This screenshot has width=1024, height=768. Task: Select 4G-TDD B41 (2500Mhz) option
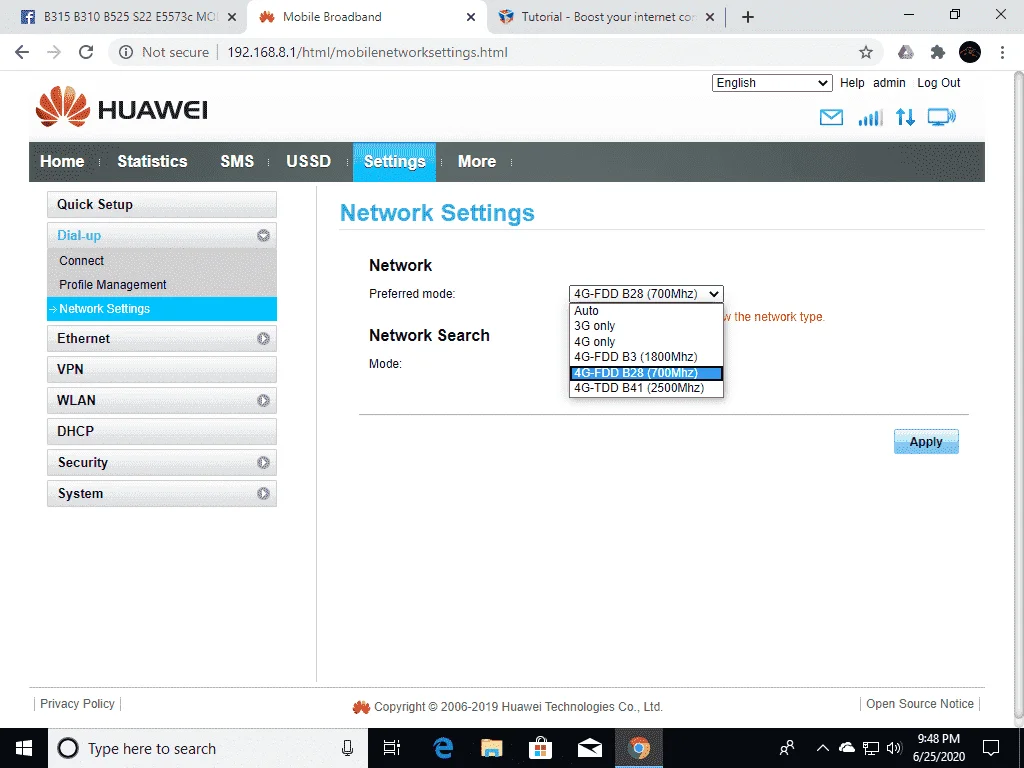point(647,388)
